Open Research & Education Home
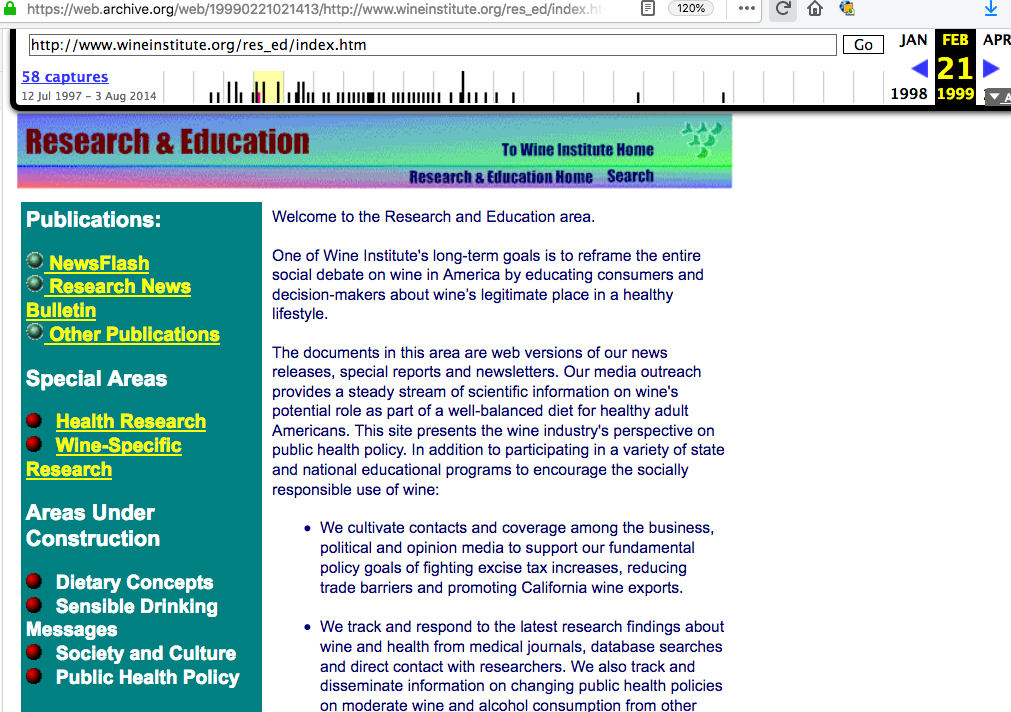This screenshot has width=1011, height=712. click(501, 177)
